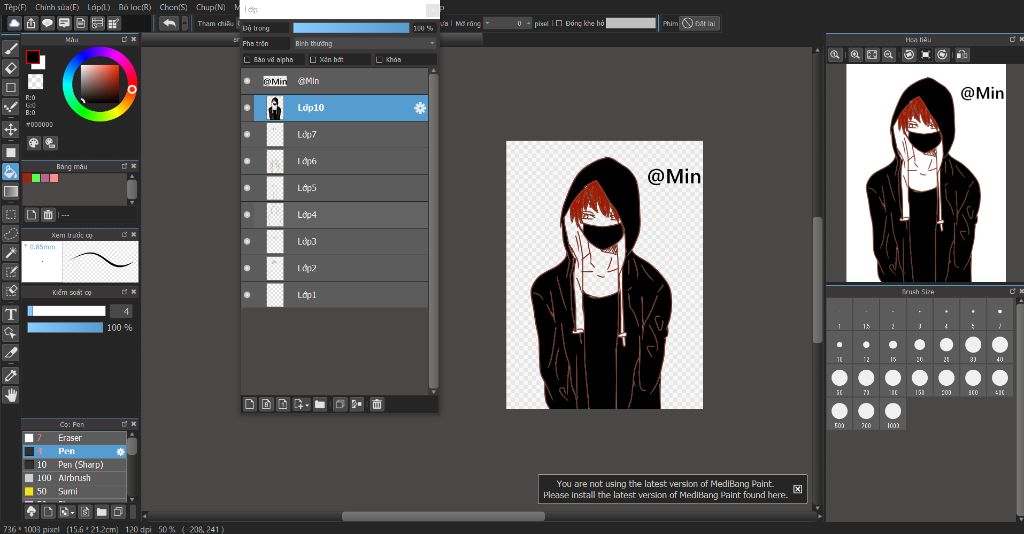Click the foreground black color swatch

click(33, 57)
